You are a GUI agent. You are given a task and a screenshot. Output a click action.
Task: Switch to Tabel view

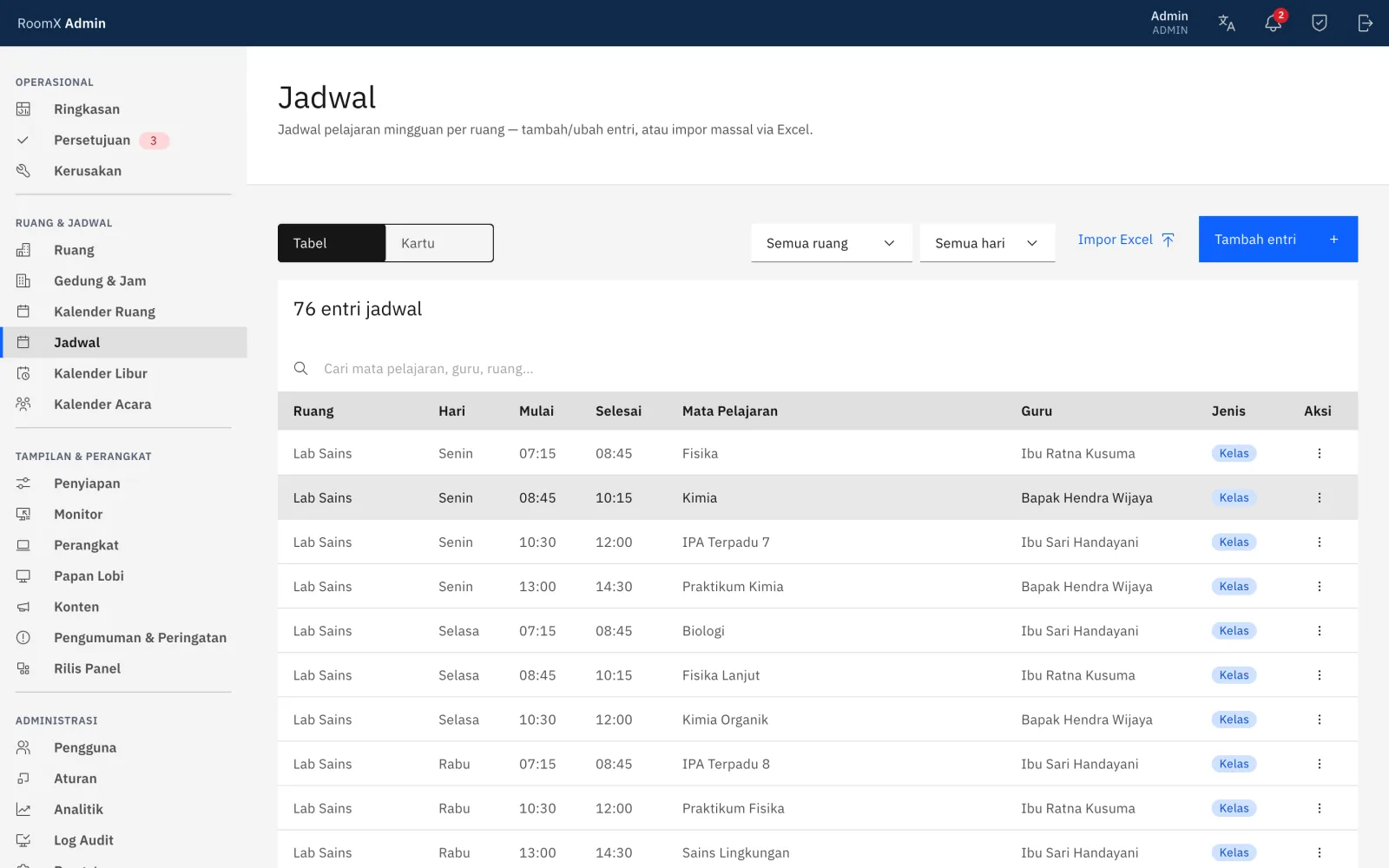[332, 243]
